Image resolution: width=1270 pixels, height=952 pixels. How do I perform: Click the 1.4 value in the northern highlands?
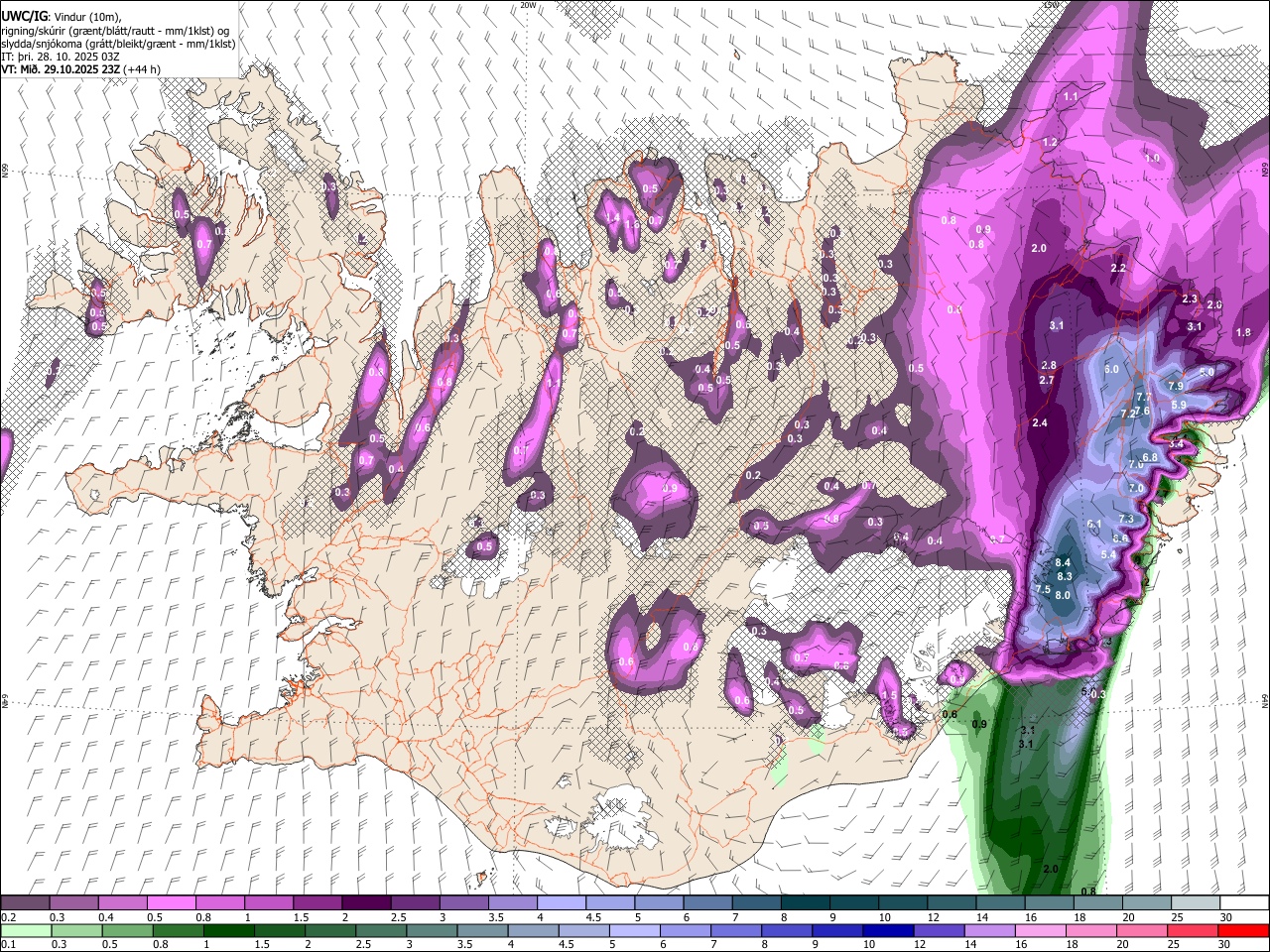click(612, 218)
